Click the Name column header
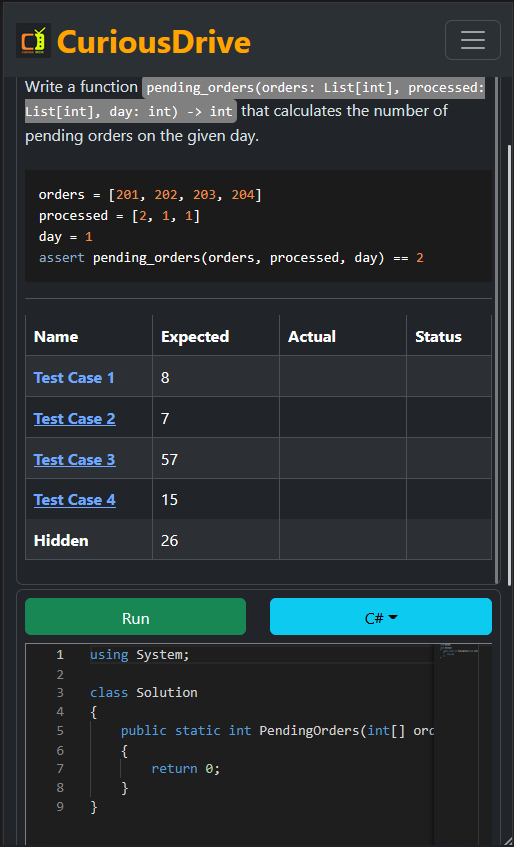The height and width of the screenshot is (847, 514). click(56, 337)
